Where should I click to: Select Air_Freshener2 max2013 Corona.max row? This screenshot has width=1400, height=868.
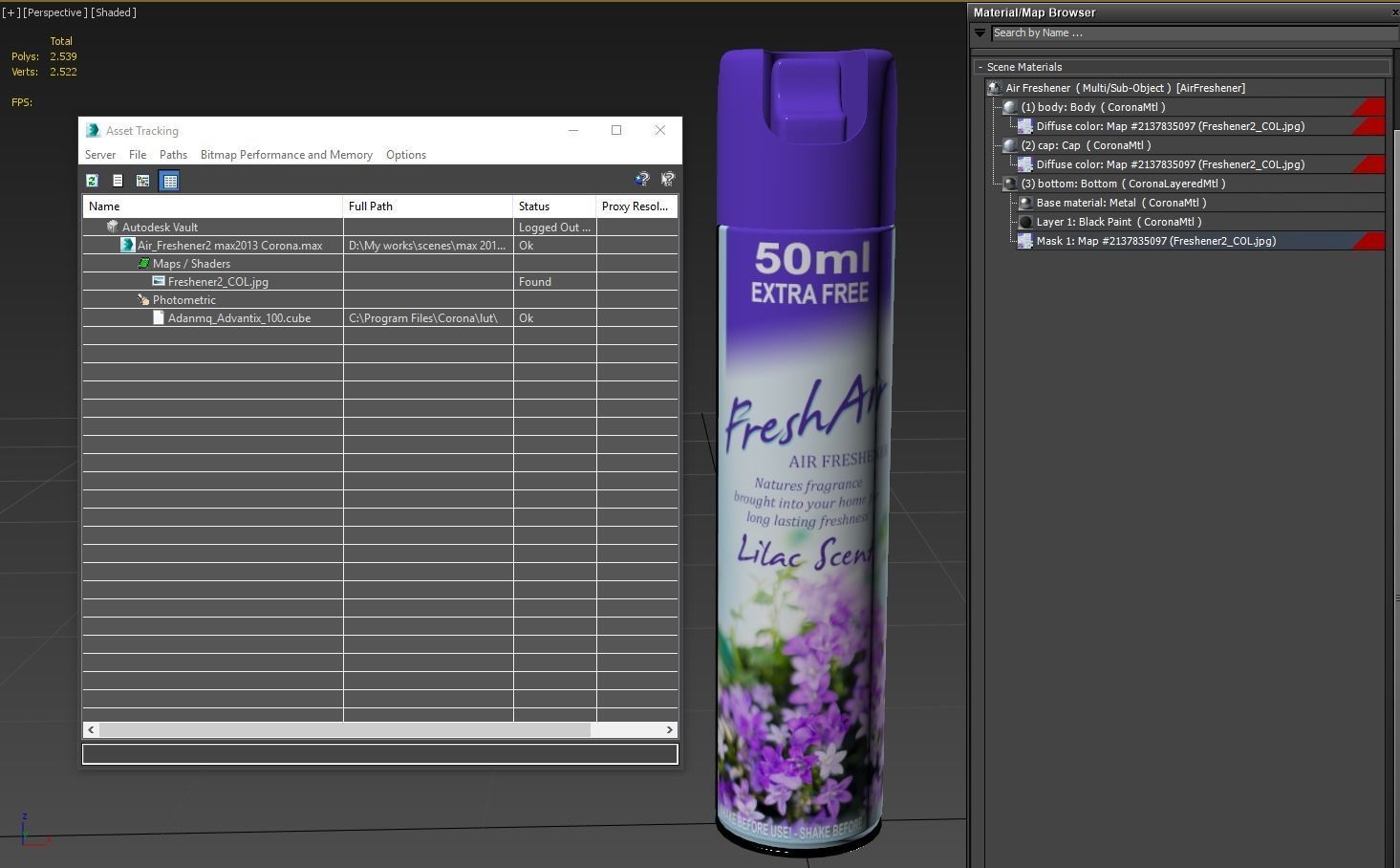pyautogui.click(x=380, y=245)
